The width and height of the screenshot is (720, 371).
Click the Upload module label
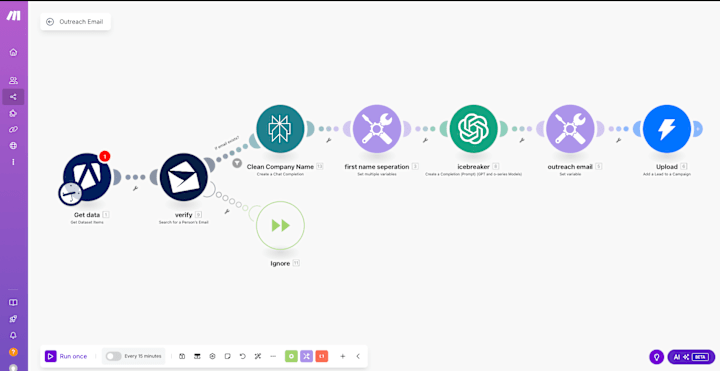[x=667, y=167]
